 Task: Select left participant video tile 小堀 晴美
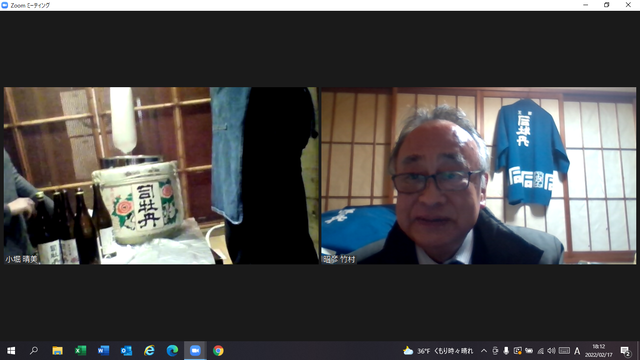pyautogui.click(x=161, y=176)
